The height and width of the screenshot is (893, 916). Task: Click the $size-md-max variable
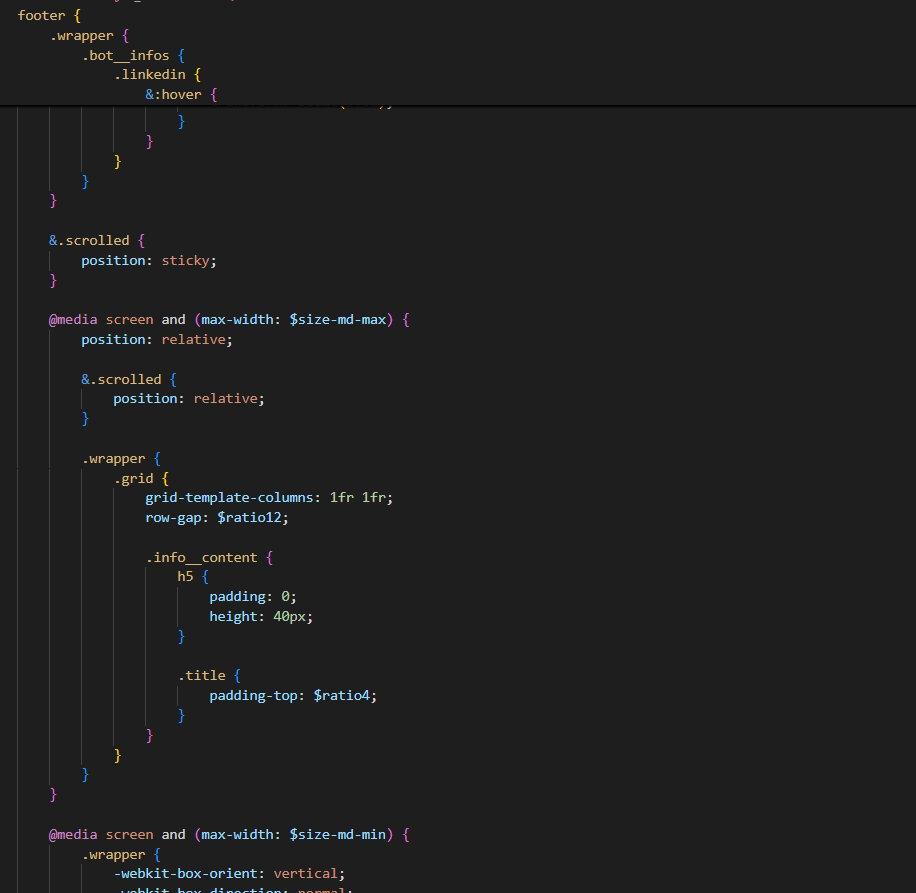pos(341,320)
